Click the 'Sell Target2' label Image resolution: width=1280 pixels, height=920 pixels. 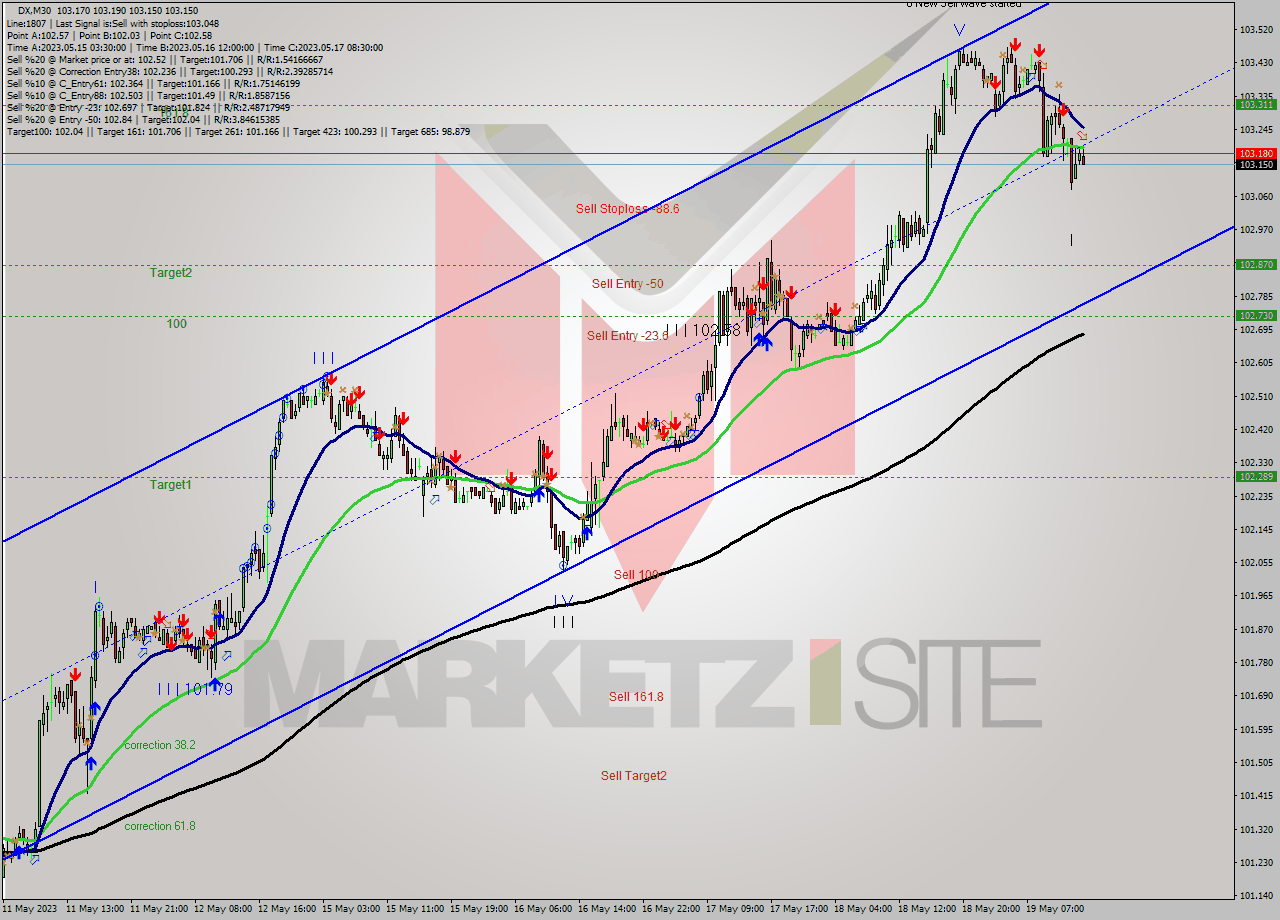pos(633,776)
